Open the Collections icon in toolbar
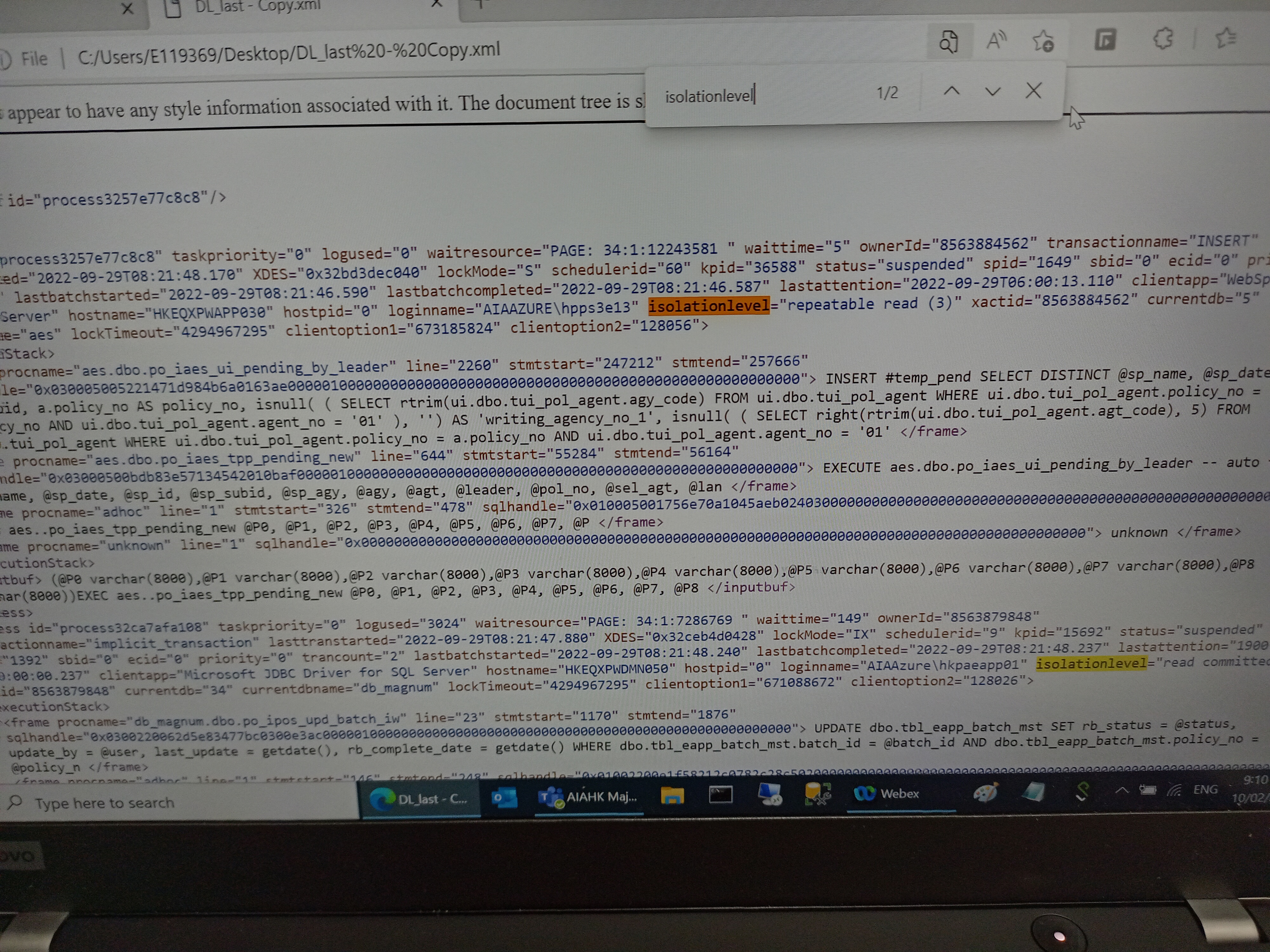 (x=1104, y=40)
